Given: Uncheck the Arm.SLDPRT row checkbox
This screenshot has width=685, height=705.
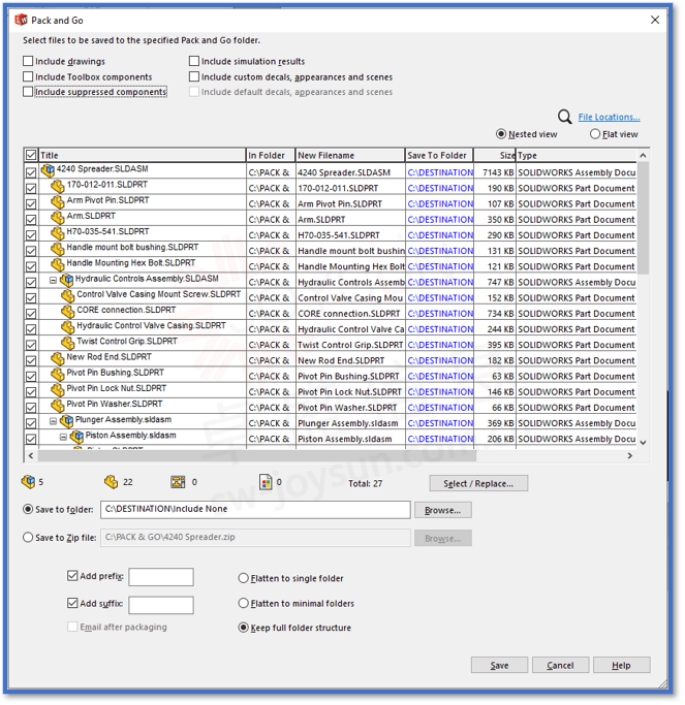Looking at the screenshot, I should pos(31,220).
